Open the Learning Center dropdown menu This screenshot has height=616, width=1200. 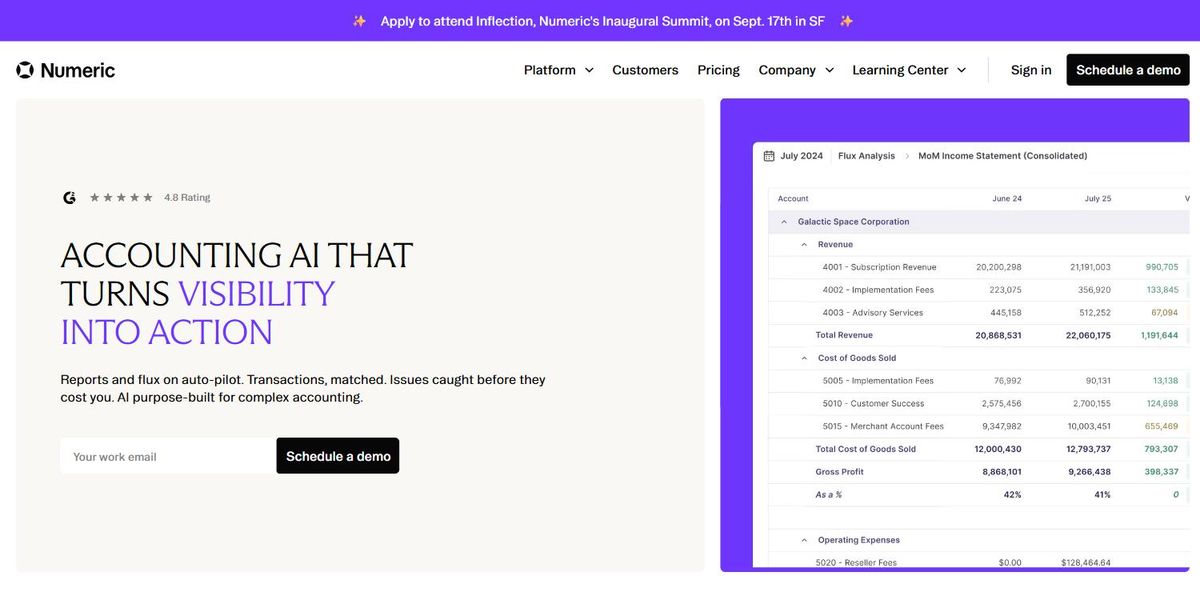(909, 70)
